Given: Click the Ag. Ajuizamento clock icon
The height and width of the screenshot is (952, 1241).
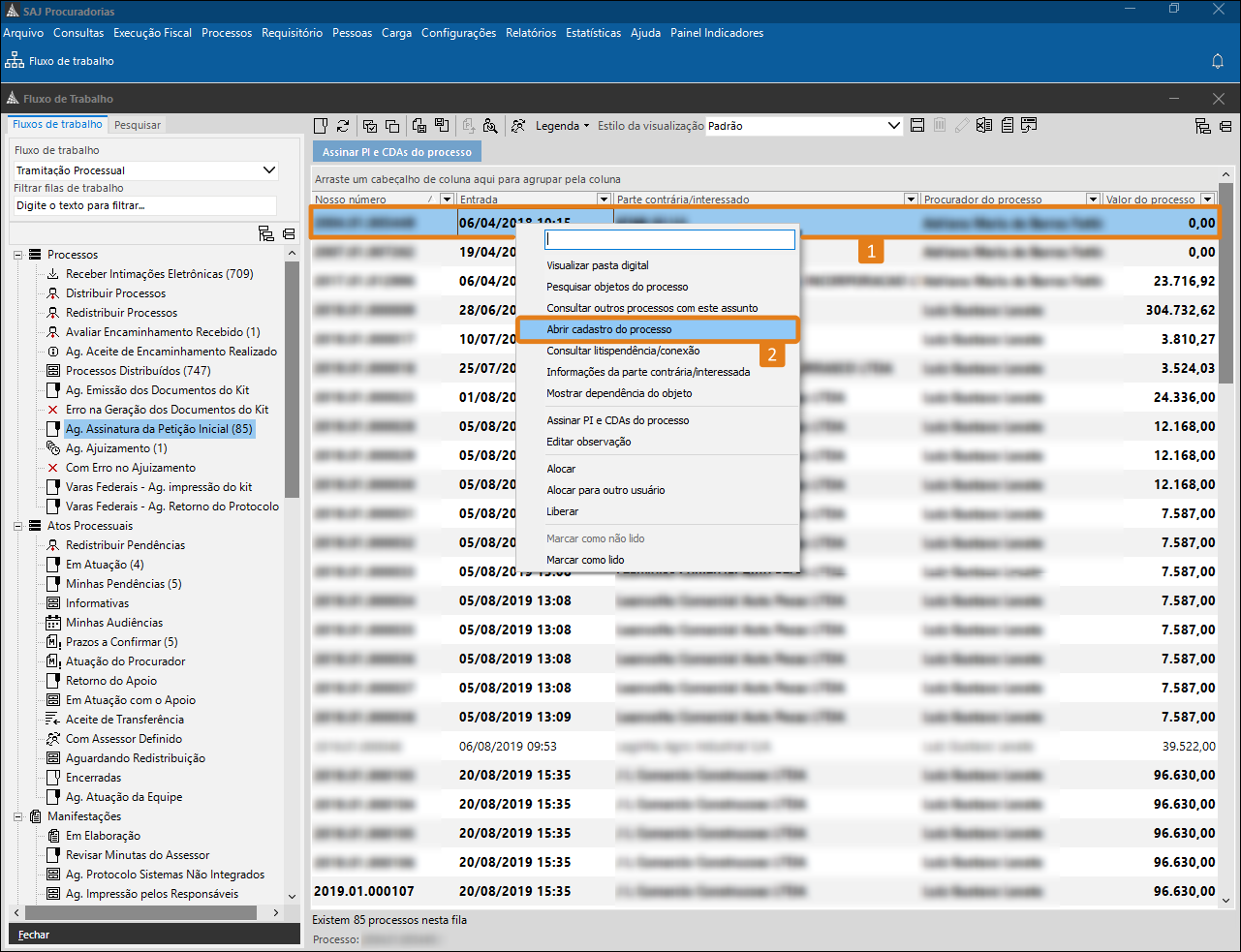Looking at the screenshot, I should (53, 448).
